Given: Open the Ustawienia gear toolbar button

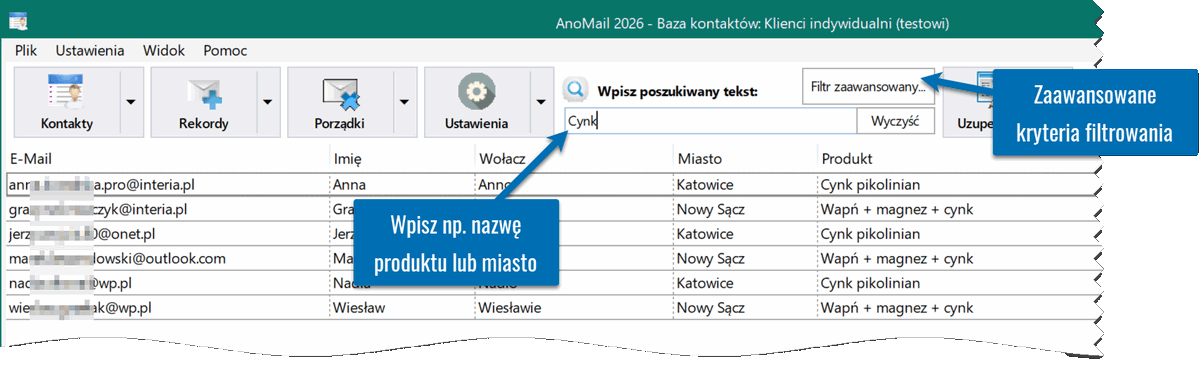Looking at the screenshot, I should (477, 102).
